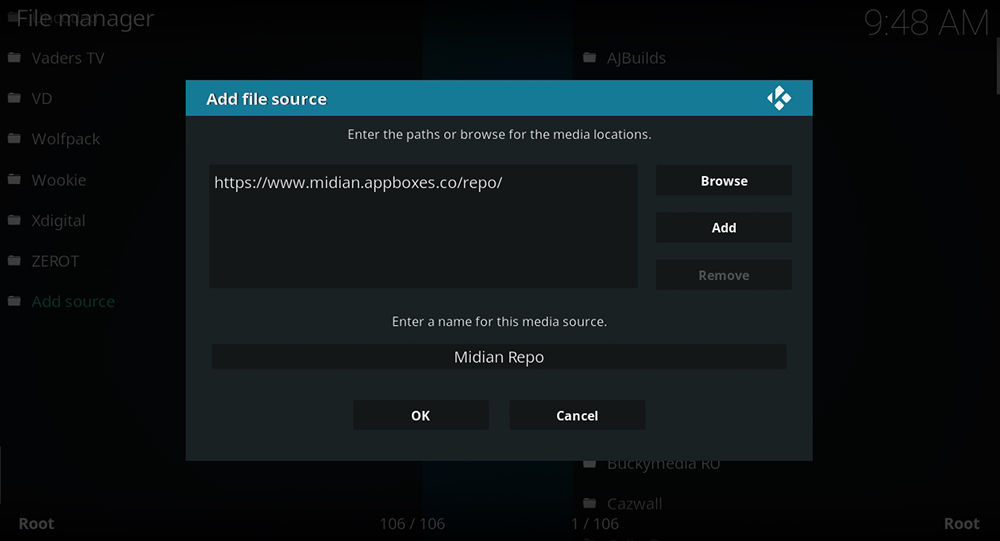Click Wookie folder icon

click(14, 179)
